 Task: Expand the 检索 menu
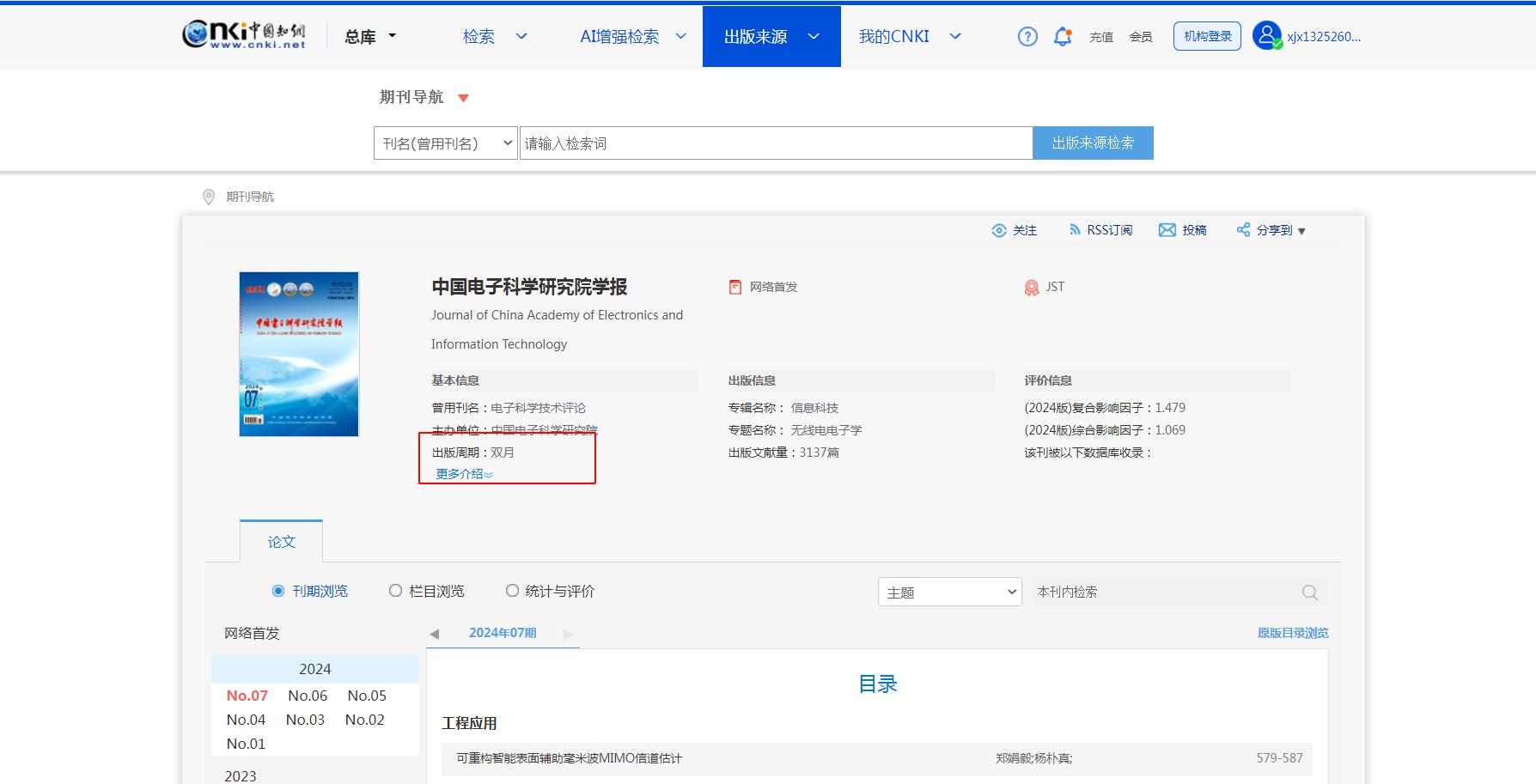click(x=521, y=36)
